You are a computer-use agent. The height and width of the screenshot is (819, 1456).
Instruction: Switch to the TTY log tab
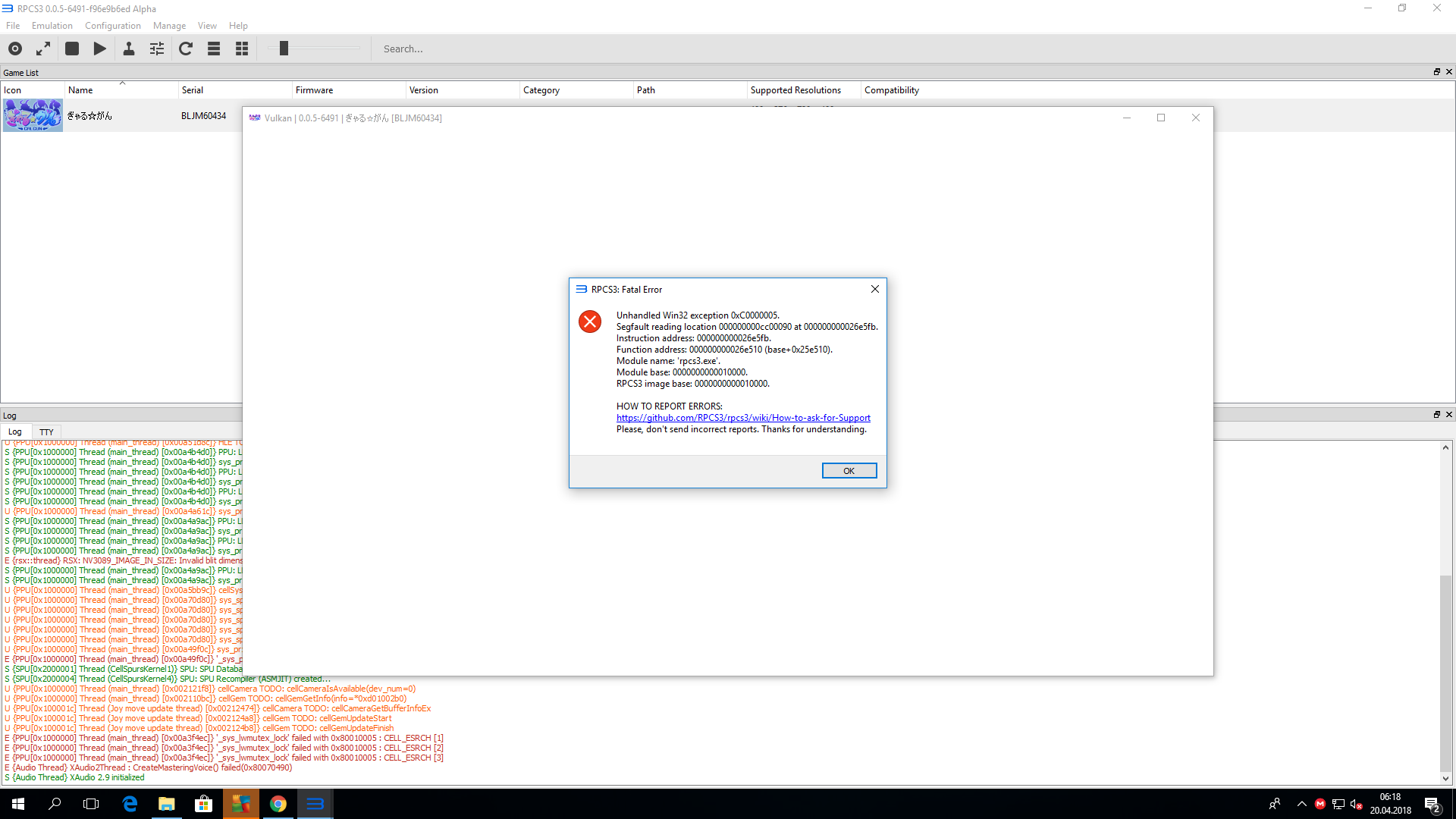pyautogui.click(x=46, y=431)
